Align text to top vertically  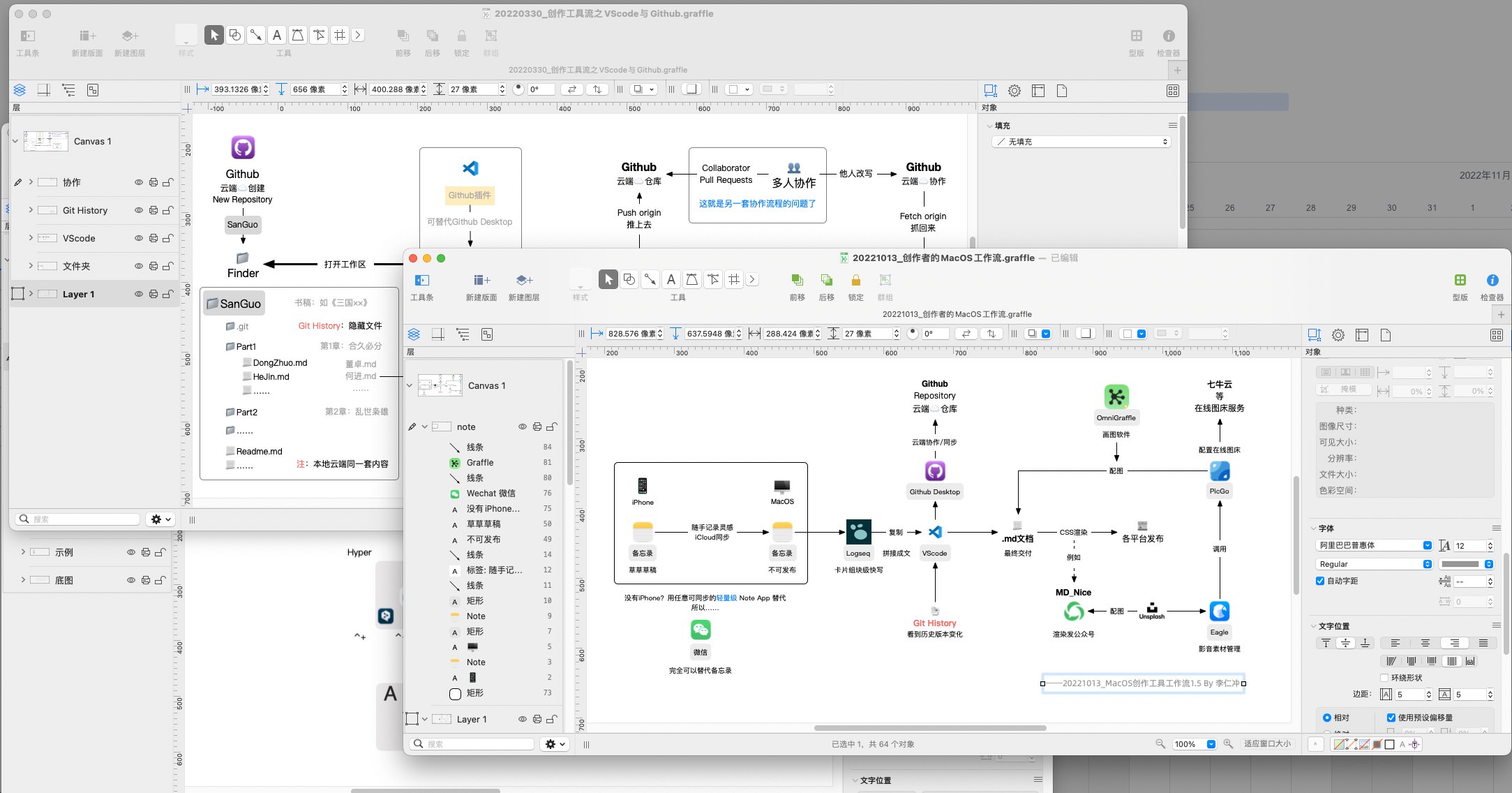(1326, 643)
